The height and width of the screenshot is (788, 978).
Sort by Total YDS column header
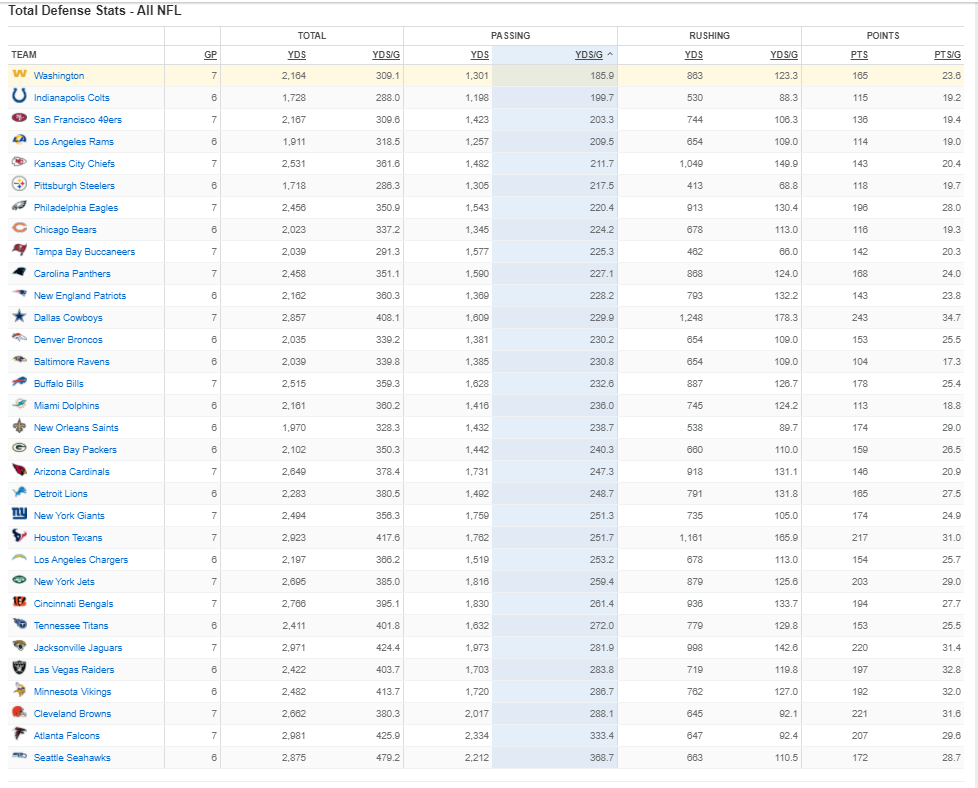[x=297, y=55]
